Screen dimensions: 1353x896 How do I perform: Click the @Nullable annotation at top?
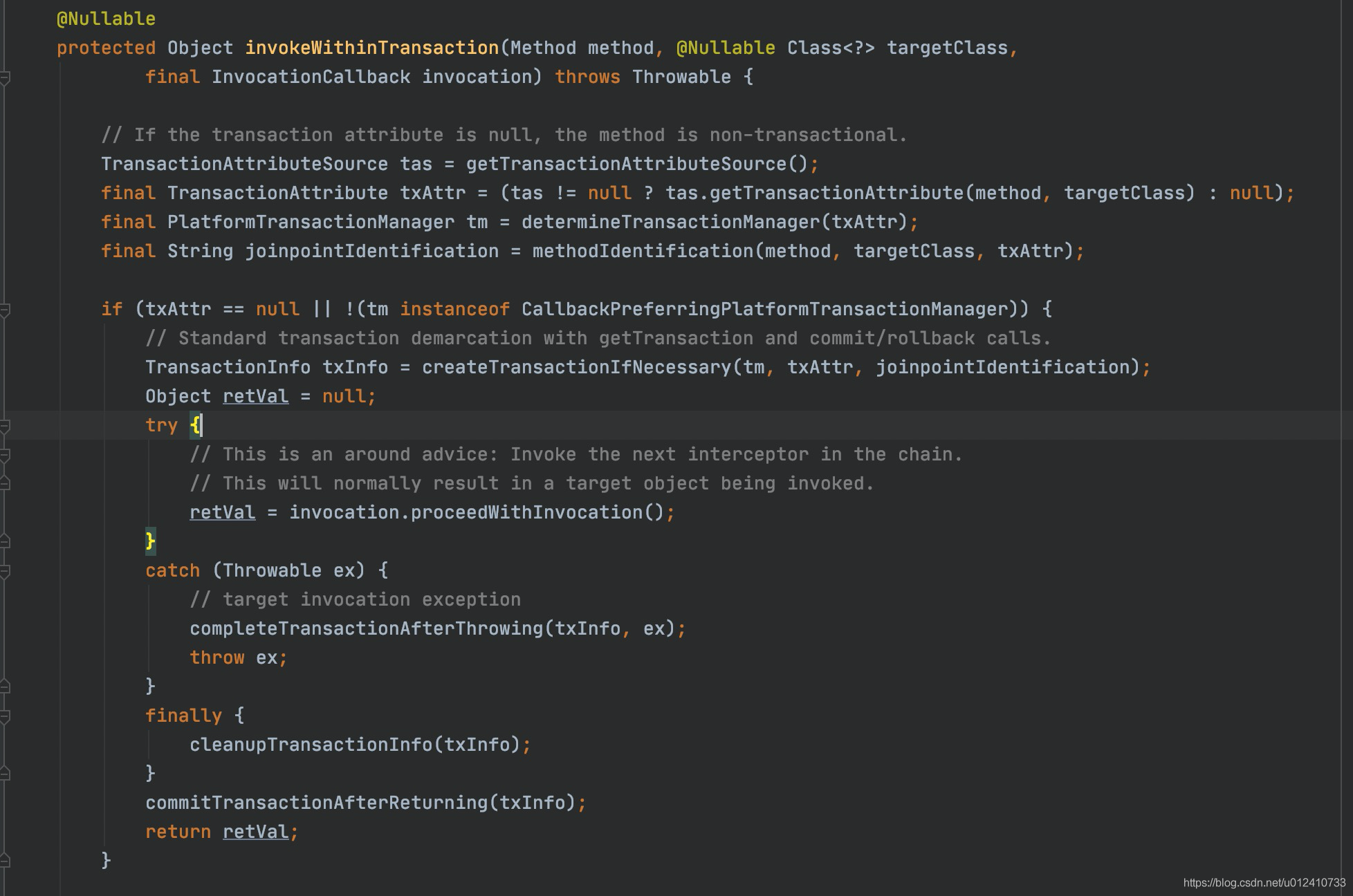click(106, 19)
